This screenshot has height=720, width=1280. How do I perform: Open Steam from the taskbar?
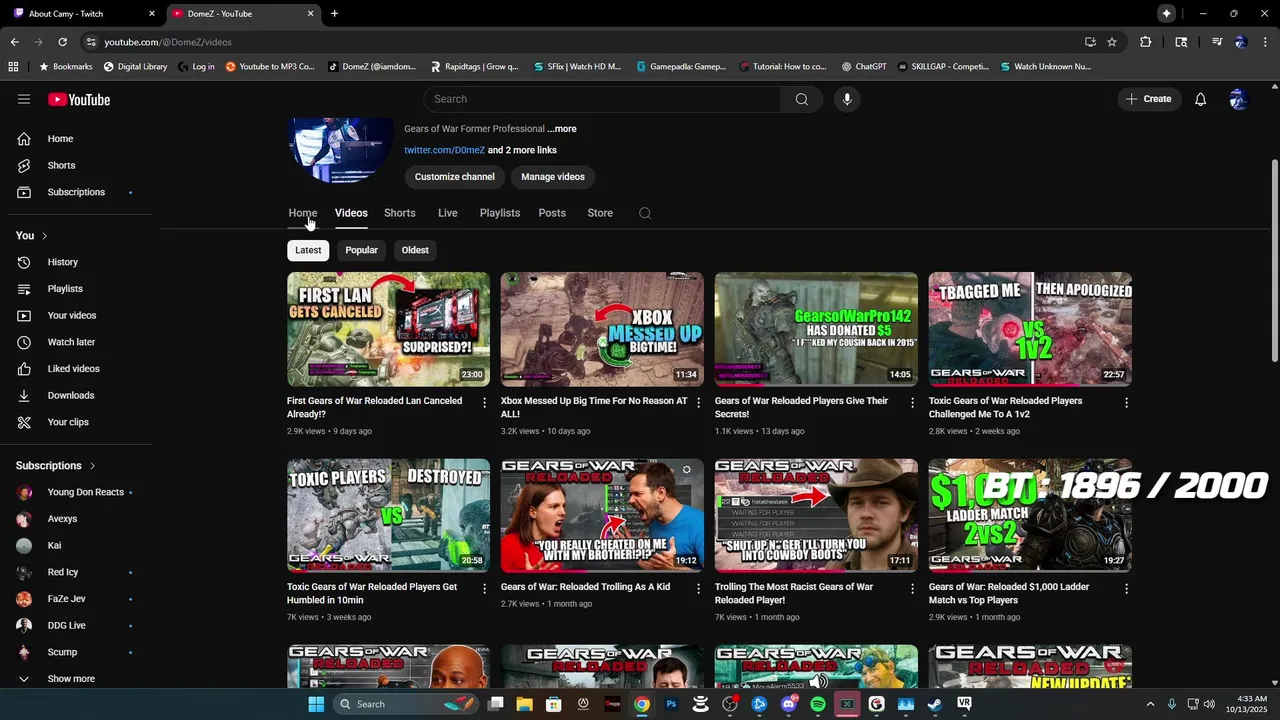click(934, 704)
